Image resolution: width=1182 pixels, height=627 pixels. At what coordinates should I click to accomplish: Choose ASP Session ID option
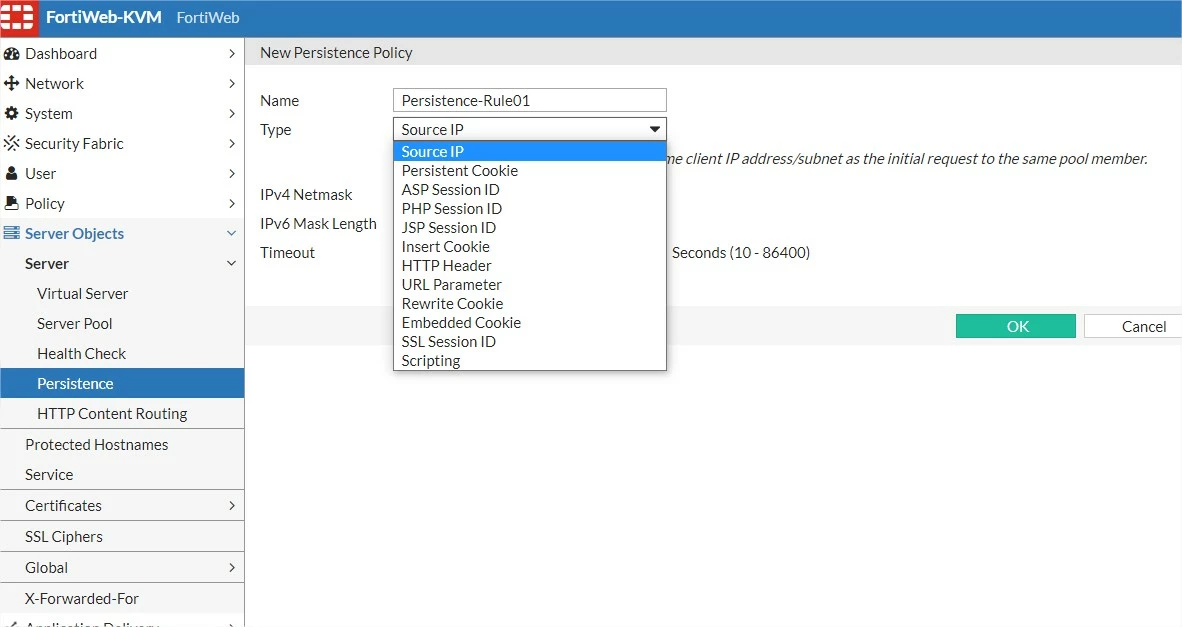529,190
